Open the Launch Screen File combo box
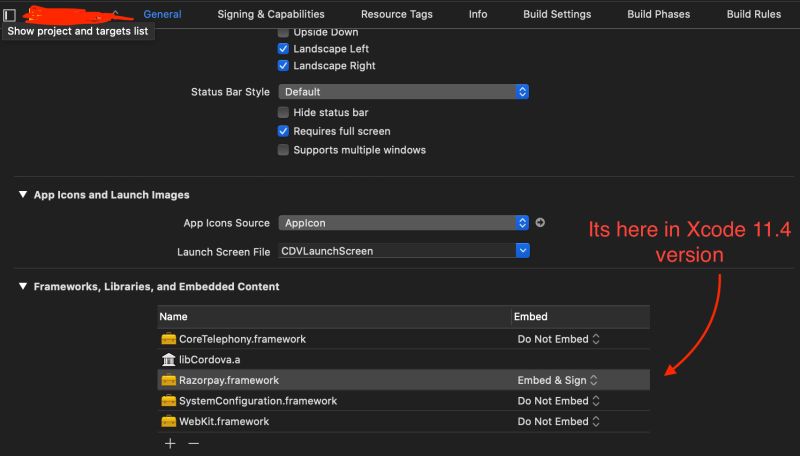This screenshot has height=456, width=800. 403,251
